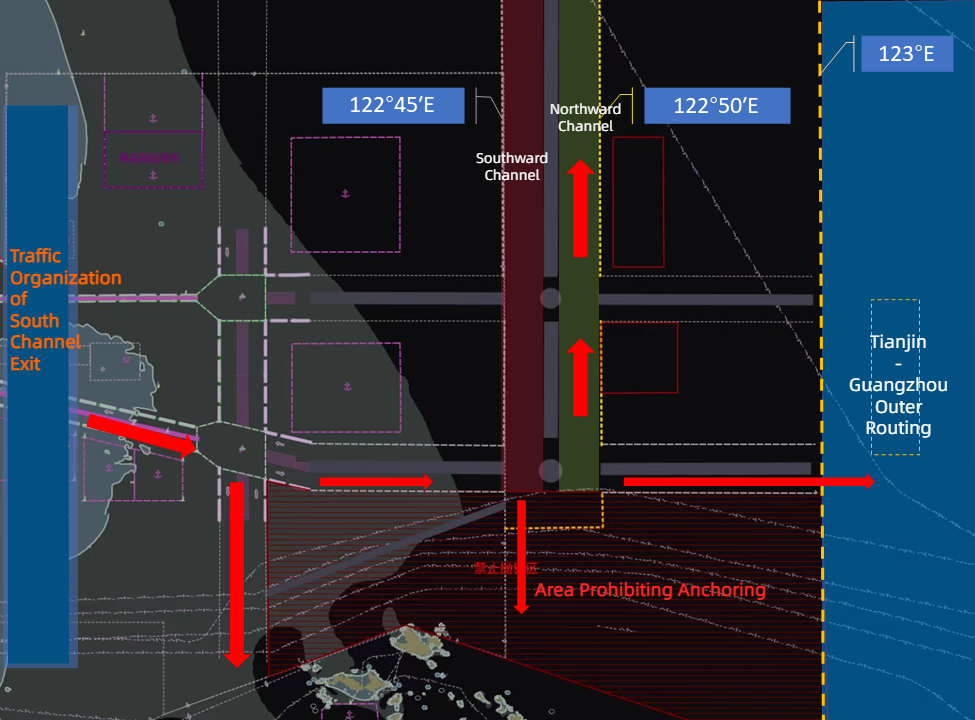This screenshot has height=720, width=975.
Task: Click the Traffic Organization of South Channel Exit title
Action: 65,310
